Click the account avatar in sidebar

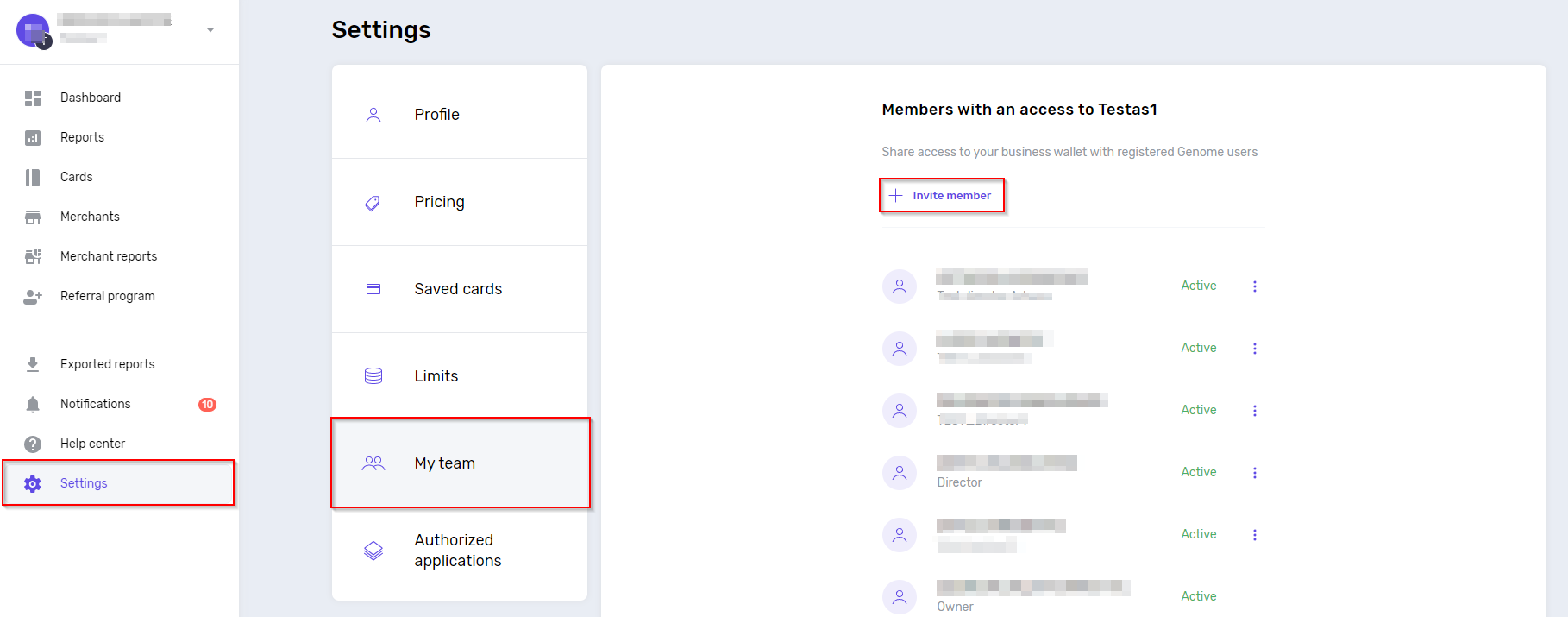click(34, 31)
